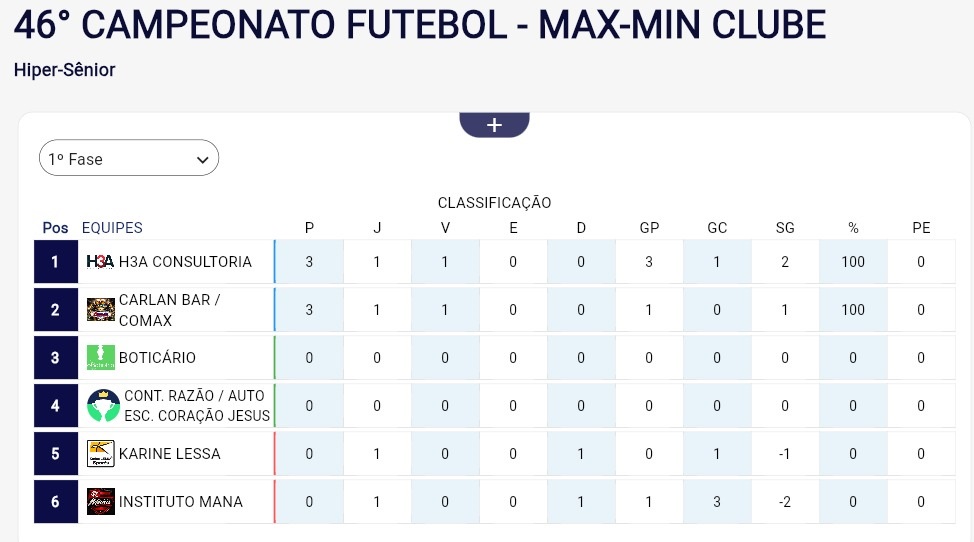This screenshot has height=542, width=974.
Task: Click the position 1 rank badge
Action: [55, 262]
